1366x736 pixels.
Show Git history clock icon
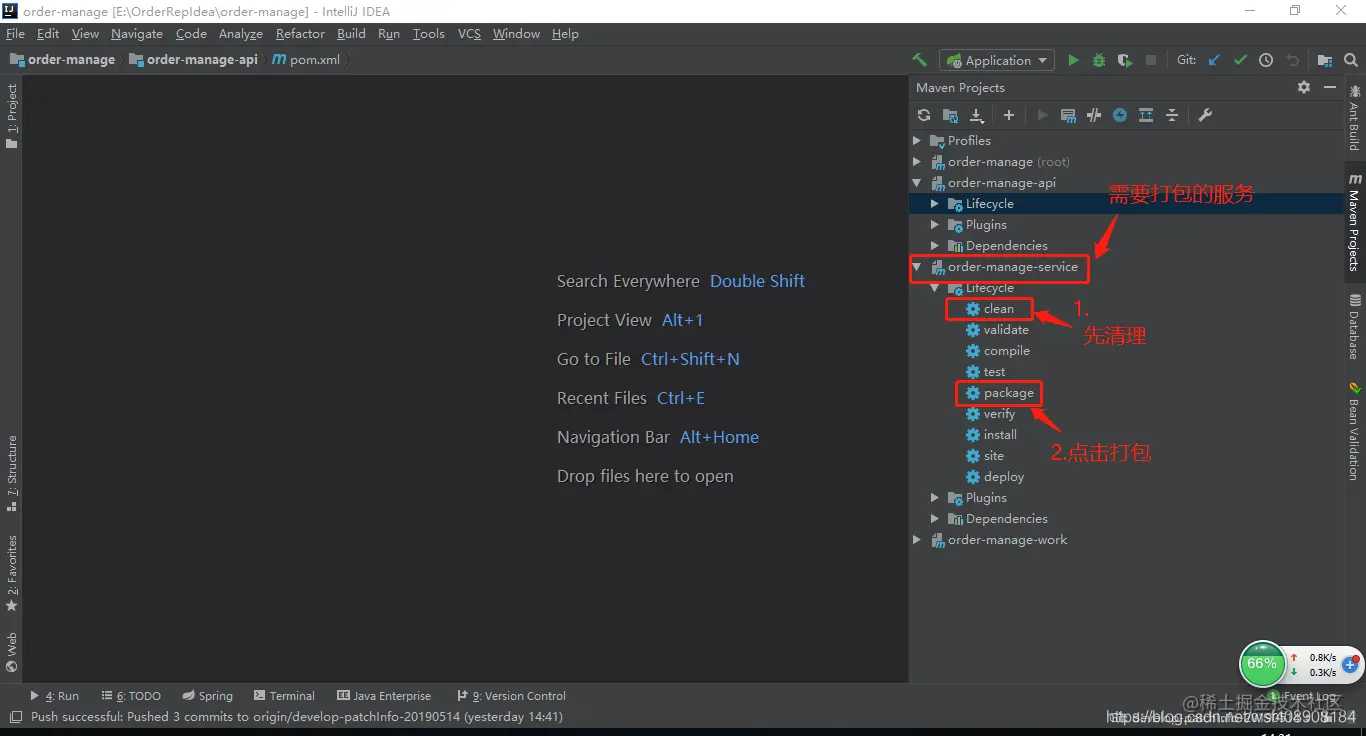click(1266, 60)
